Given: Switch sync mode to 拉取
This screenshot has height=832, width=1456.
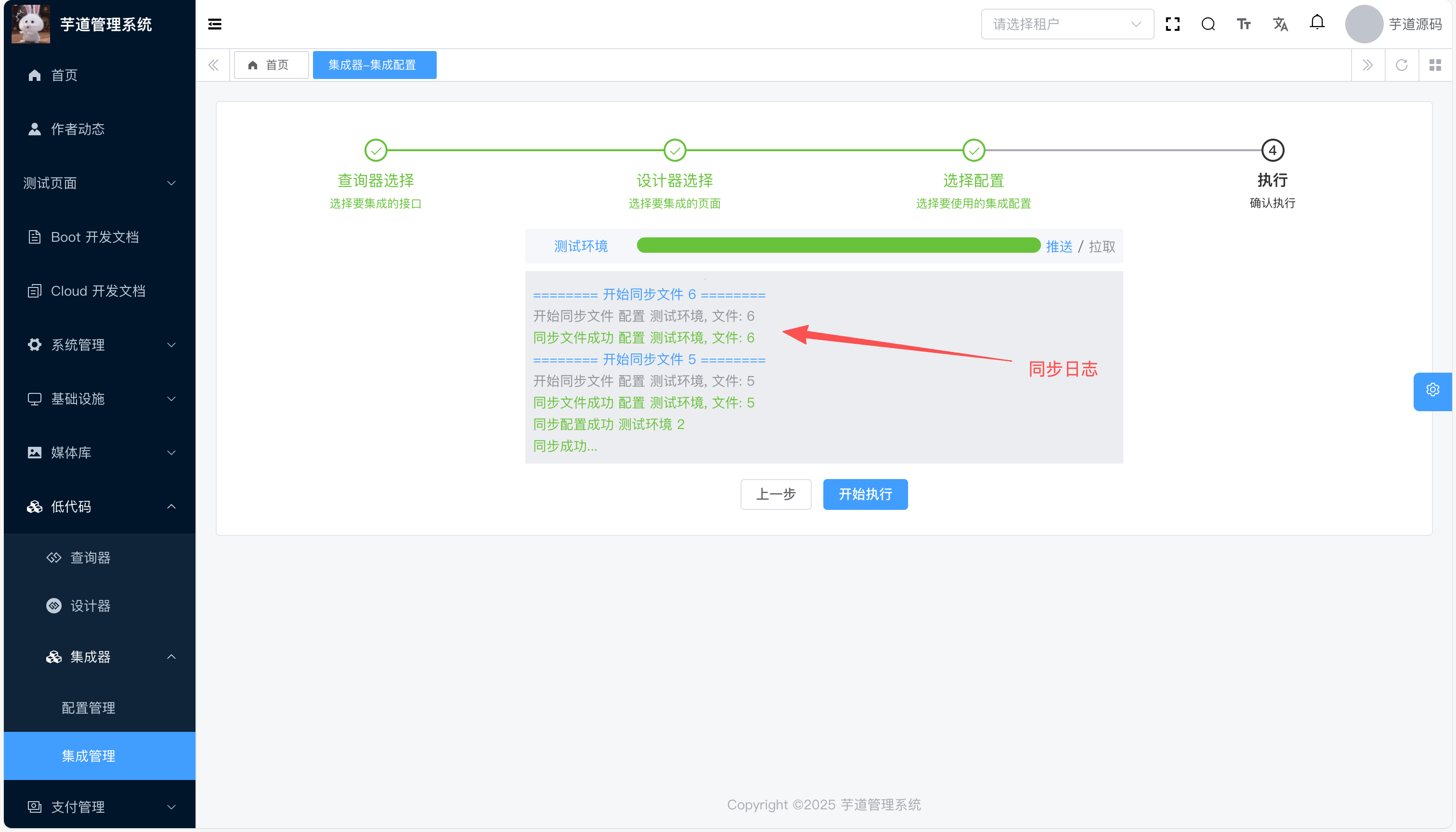Looking at the screenshot, I should click(1102, 247).
